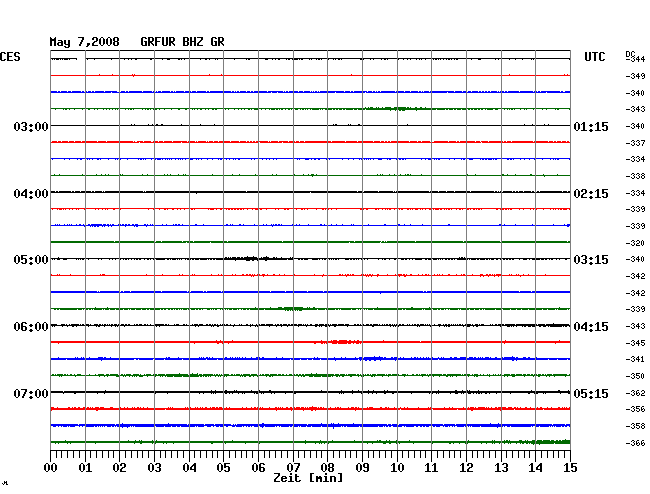Click the DC offset value "-320"
650x494 pixels.
[x=635, y=243]
